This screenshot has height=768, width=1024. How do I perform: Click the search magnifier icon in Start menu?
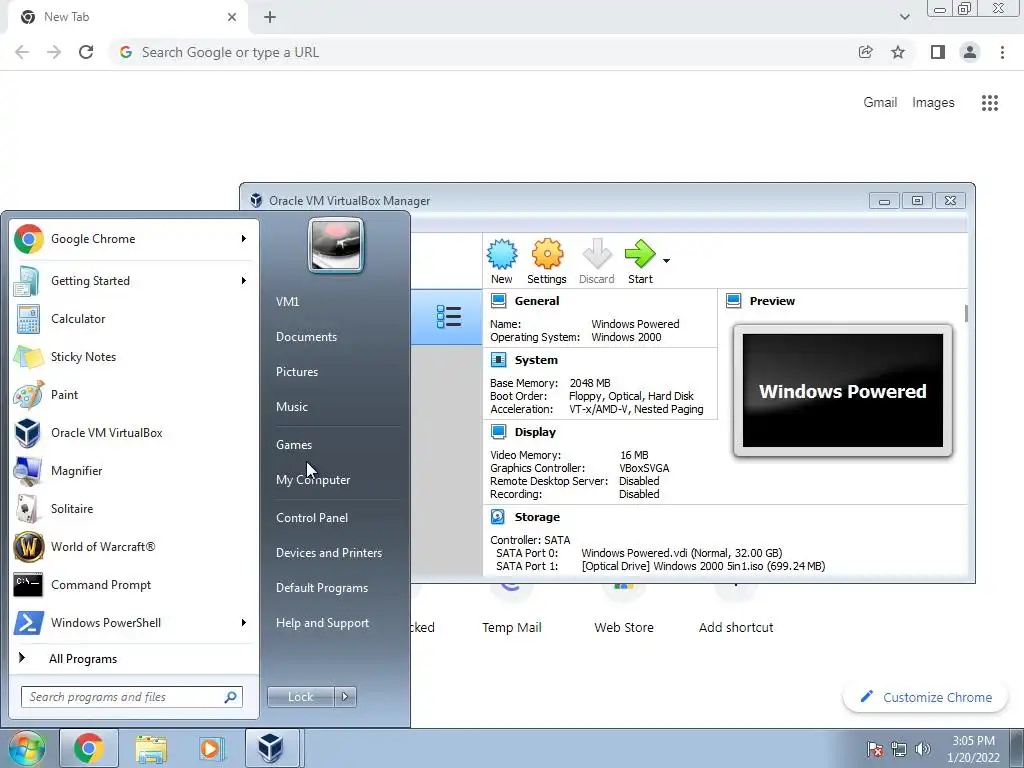tap(231, 697)
